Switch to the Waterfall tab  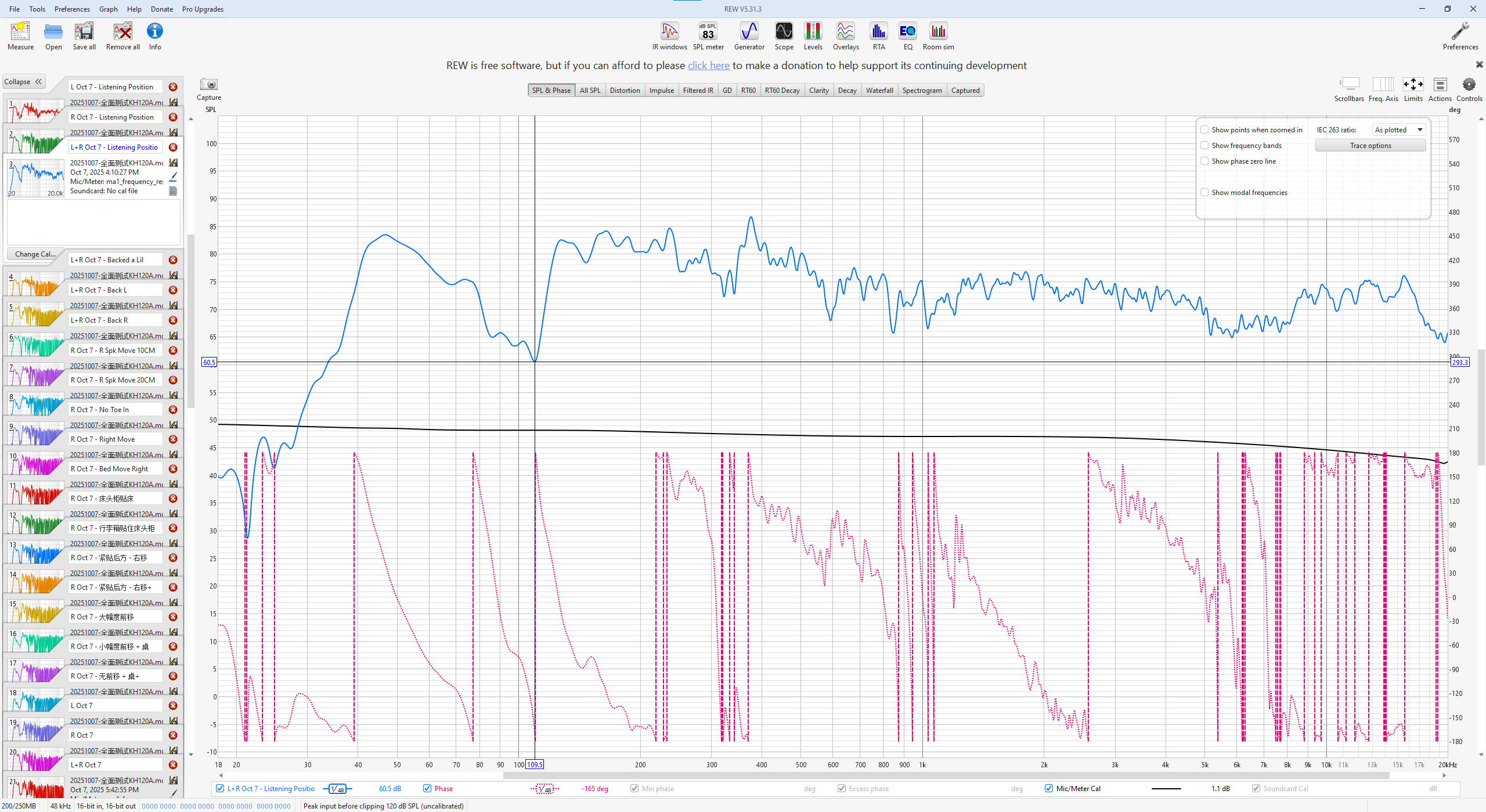(x=879, y=91)
